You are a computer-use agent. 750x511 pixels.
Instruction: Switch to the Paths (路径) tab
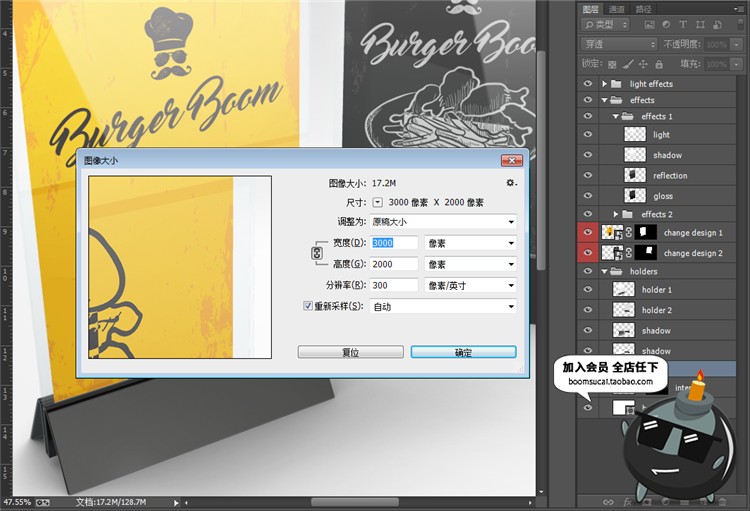pyautogui.click(x=643, y=9)
